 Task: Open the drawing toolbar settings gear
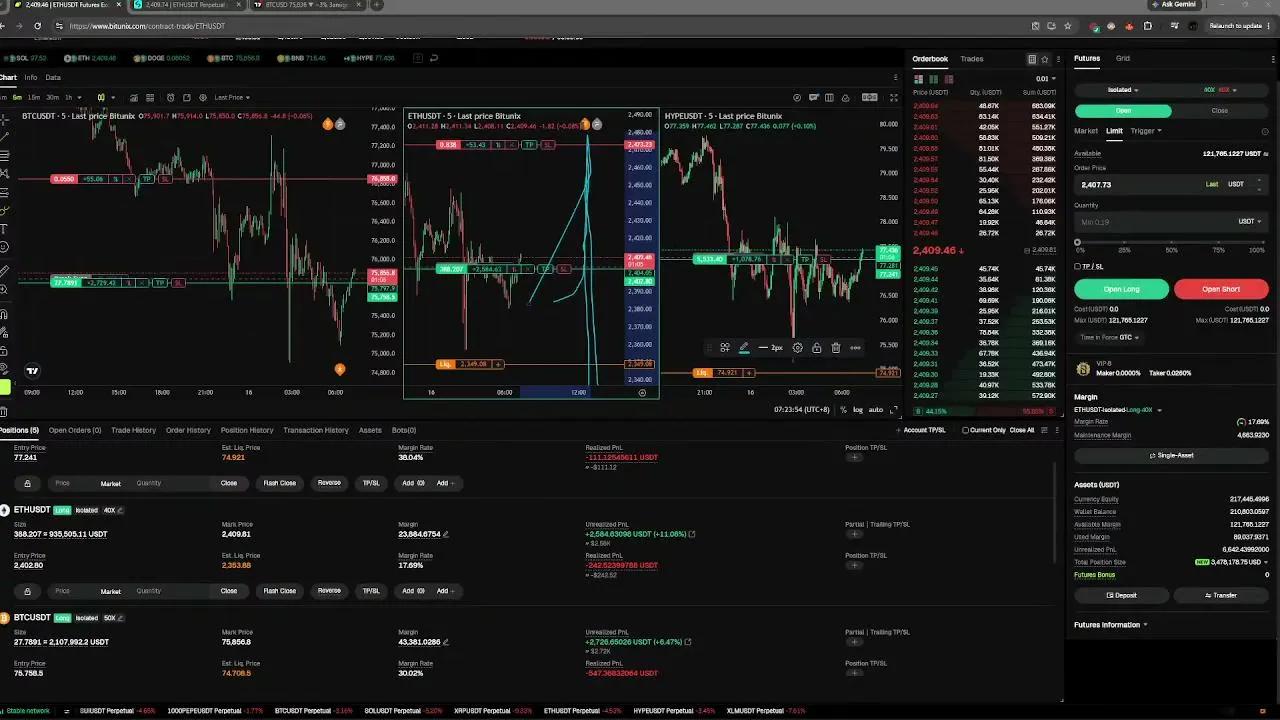(x=797, y=348)
